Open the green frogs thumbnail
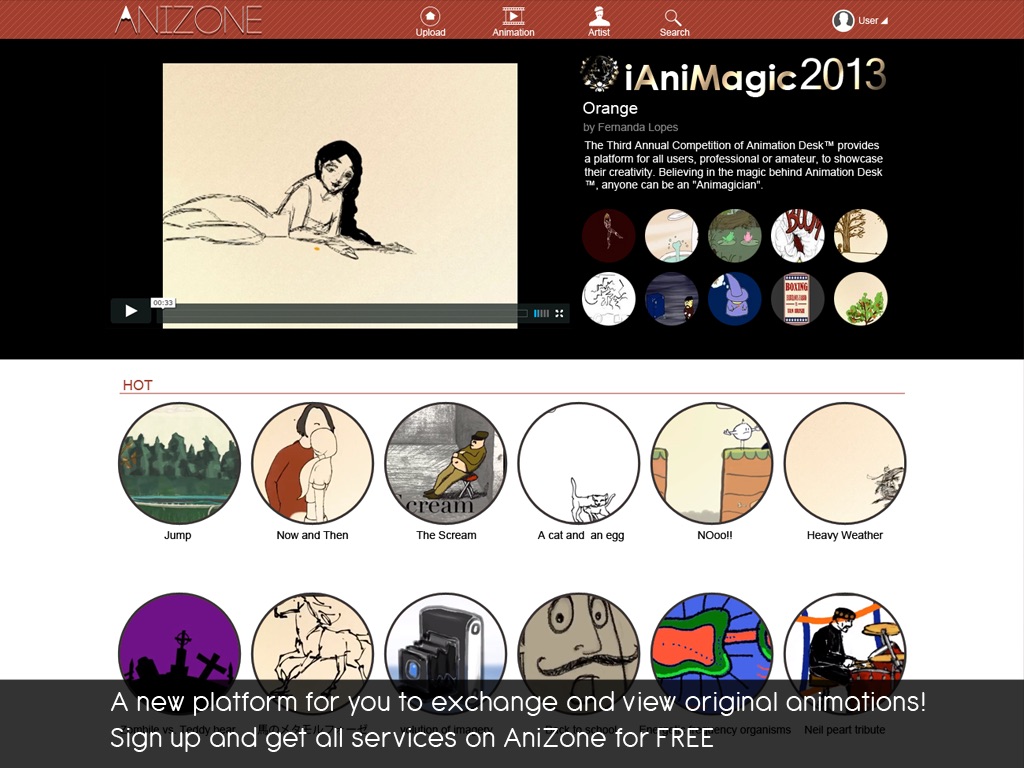The width and height of the screenshot is (1024, 768). [x=735, y=236]
